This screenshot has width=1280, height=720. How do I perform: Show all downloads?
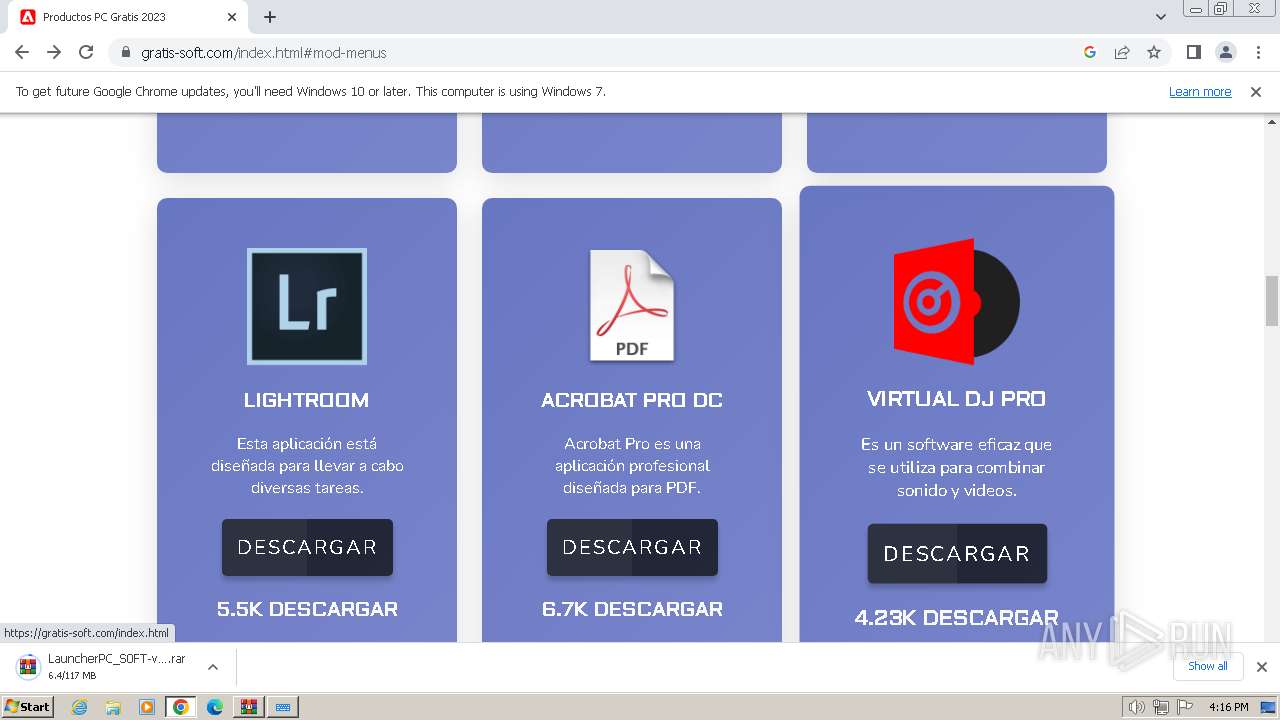1207,666
